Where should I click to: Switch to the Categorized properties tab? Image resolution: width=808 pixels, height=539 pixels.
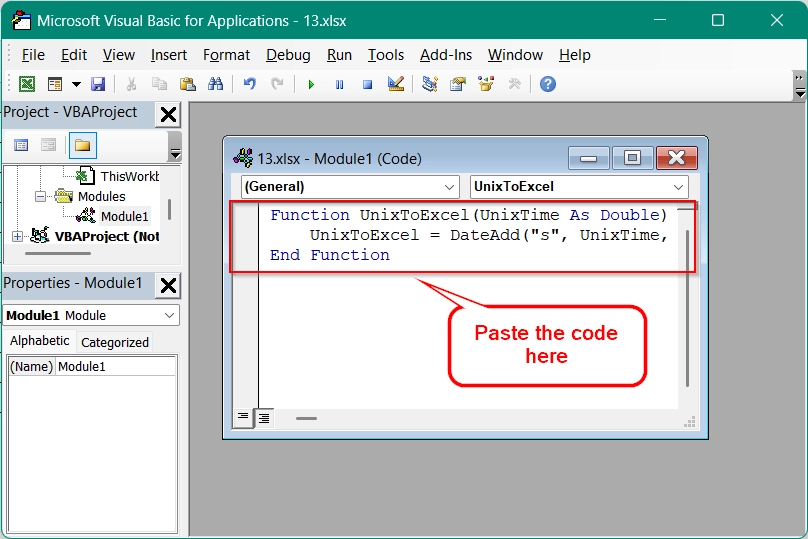pyautogui.click(x=115, y=343)
